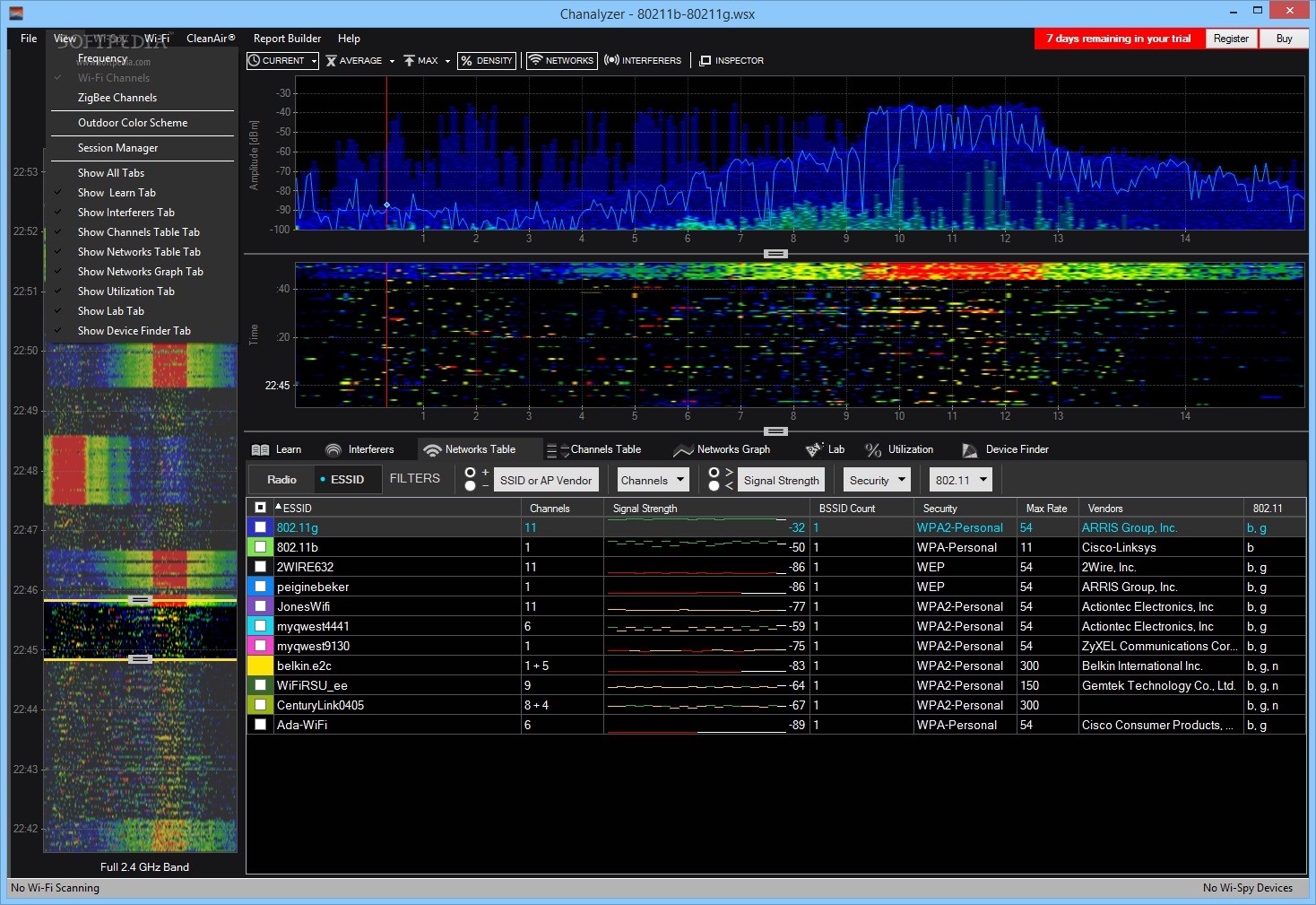Click the lower timeline selection handle in waterfall navigator
The image size is (1316, 905).
tap(140, 659)
